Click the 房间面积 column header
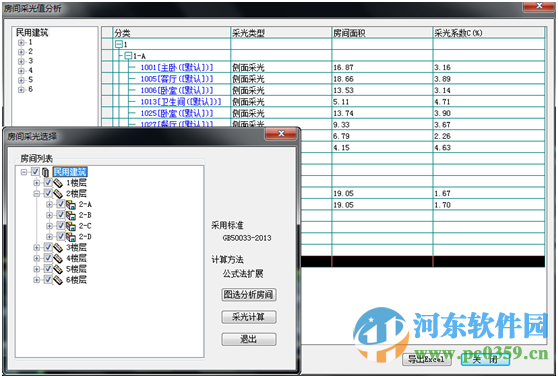Screen dimensions: 558x378 [x=382, y=33]
